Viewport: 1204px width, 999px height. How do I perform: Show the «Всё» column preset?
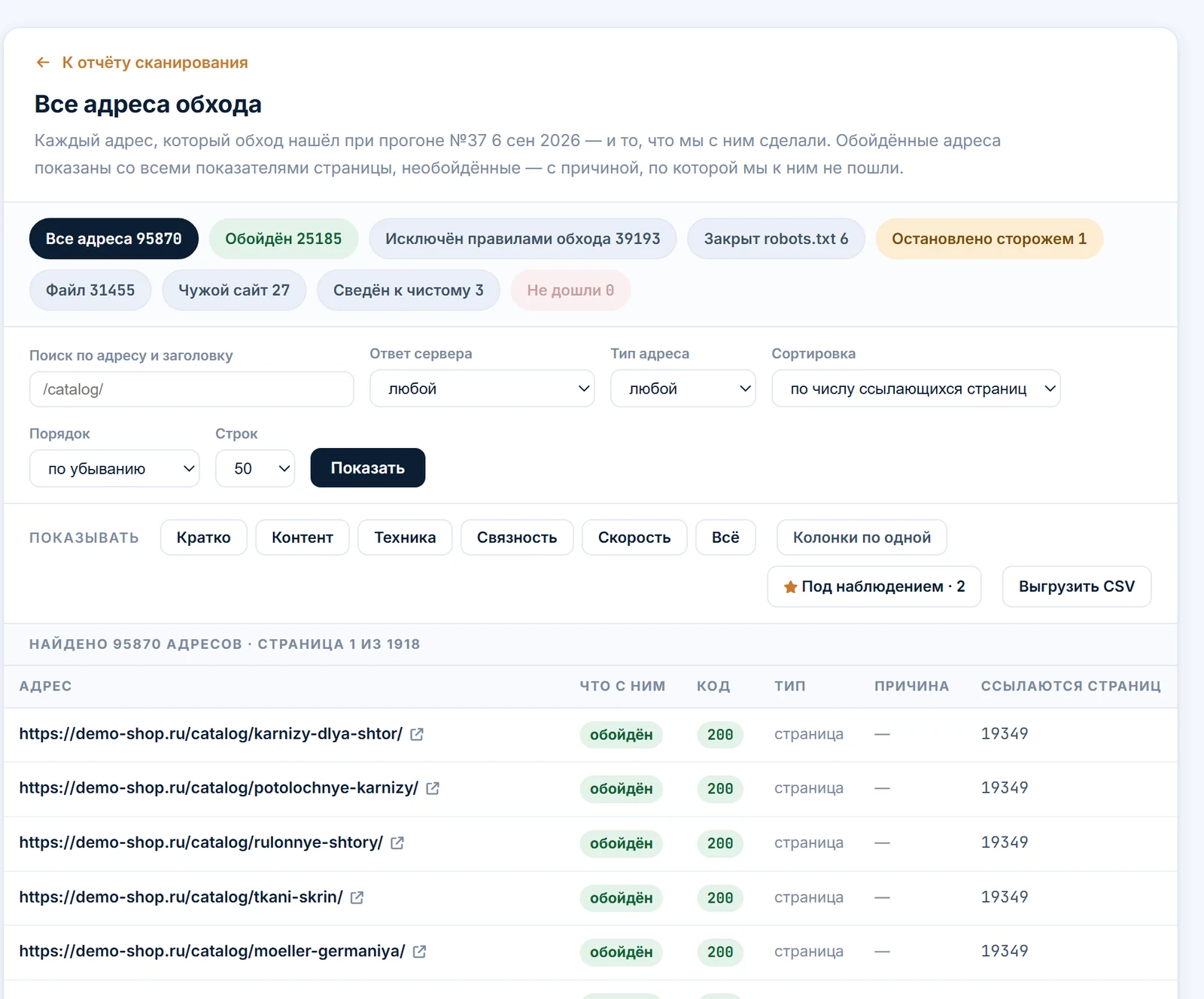tap(725, 538)
